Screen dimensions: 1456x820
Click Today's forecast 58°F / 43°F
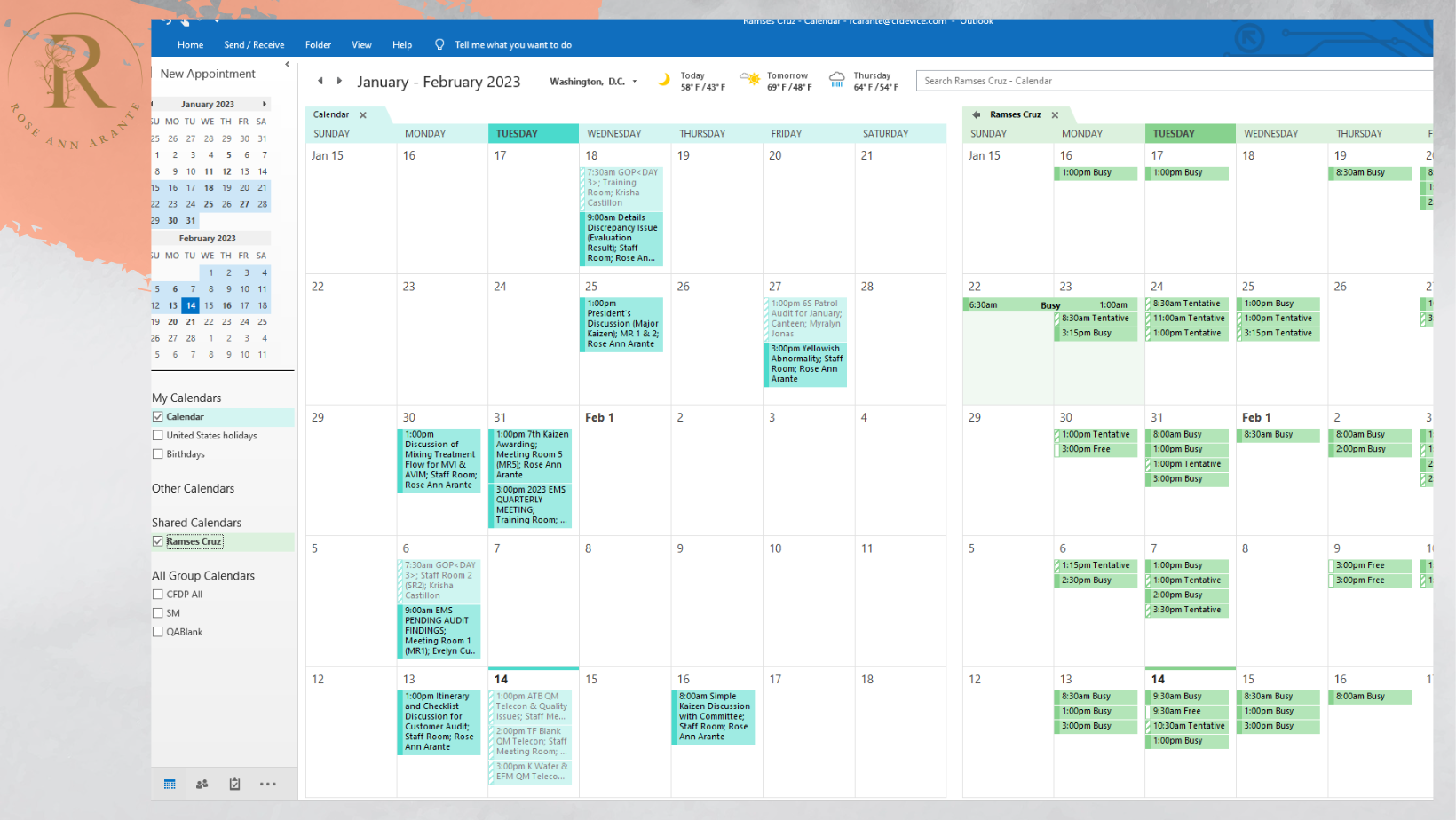coord(703,87)
